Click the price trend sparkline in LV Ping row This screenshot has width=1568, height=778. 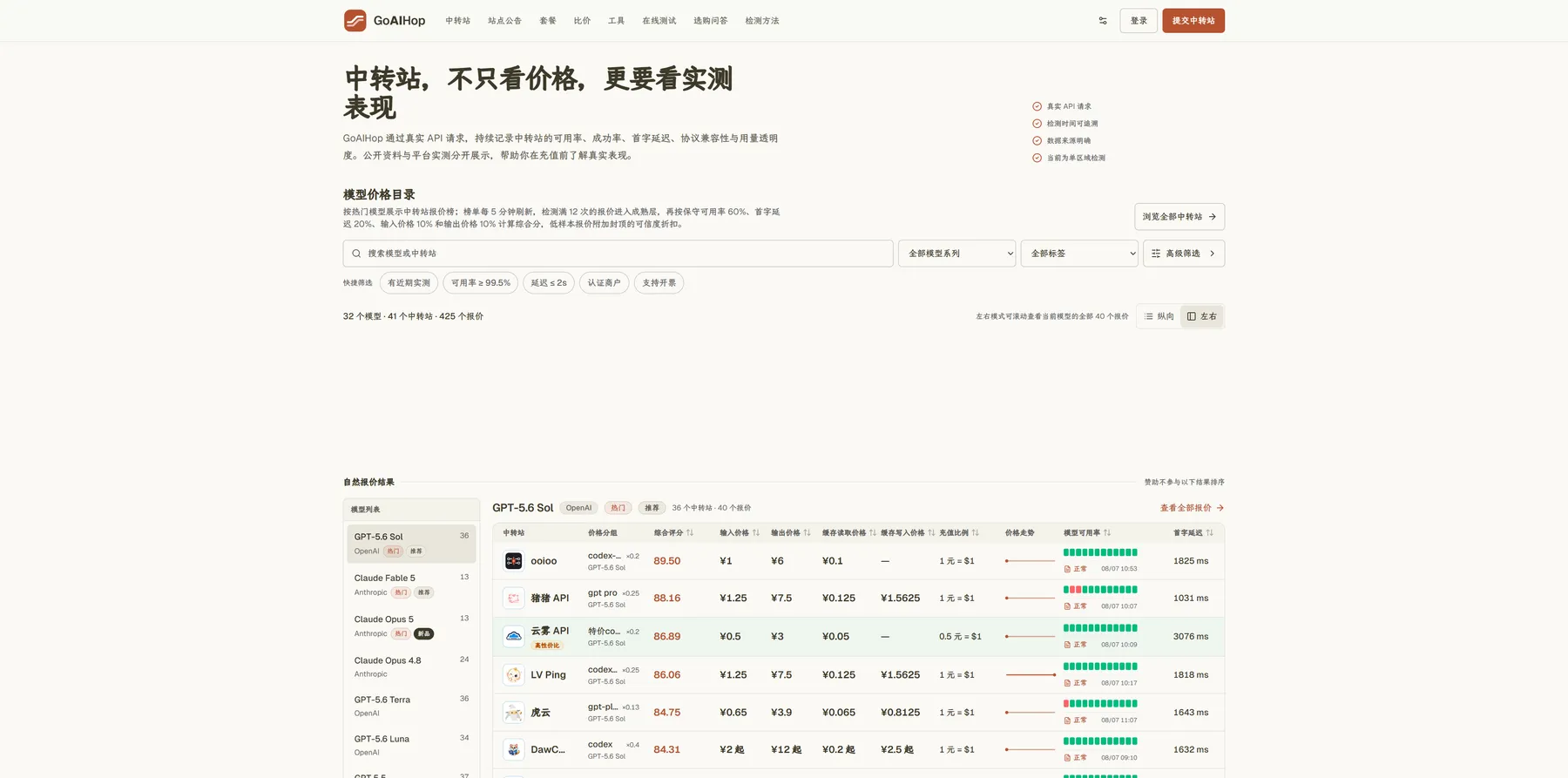click(1031, 675)
